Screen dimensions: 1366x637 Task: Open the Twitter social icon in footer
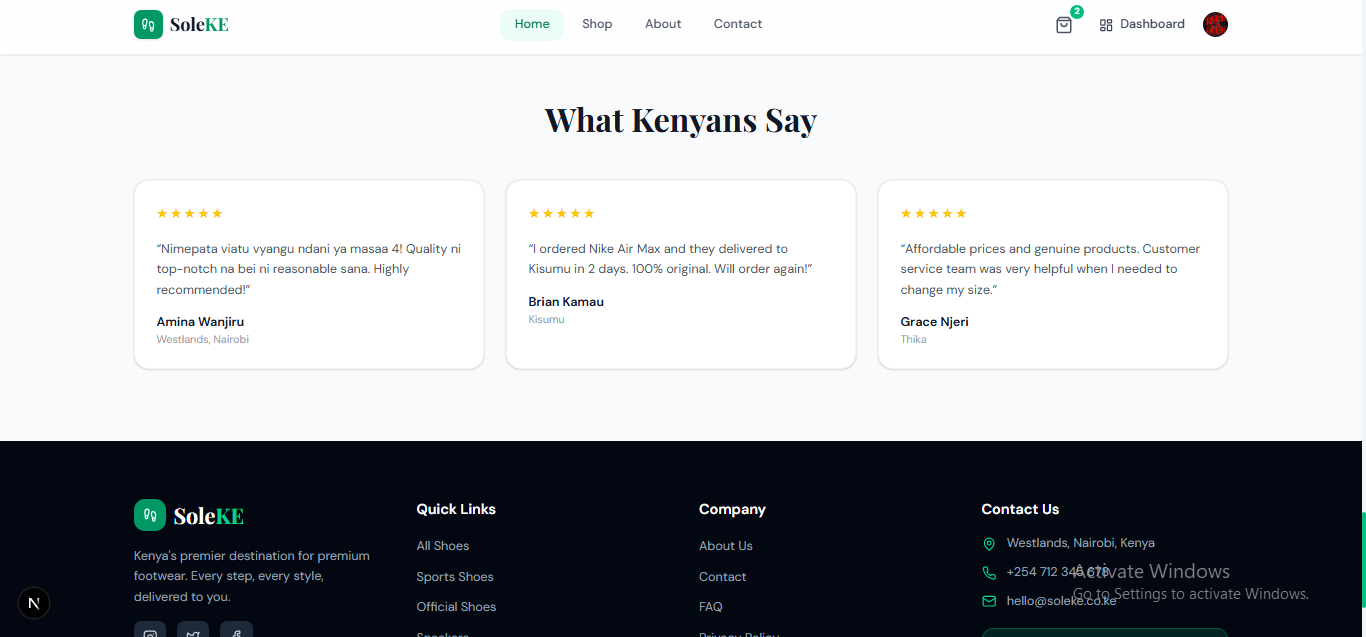point(193,630)
